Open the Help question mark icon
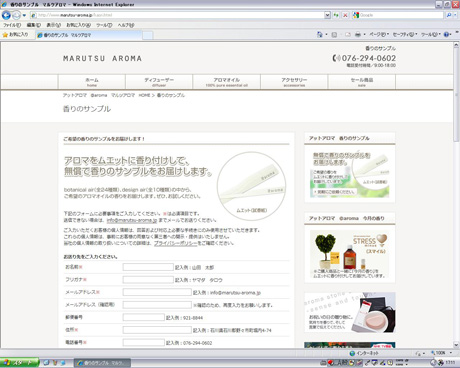Viewport: 460px width, 368px height. tap(446, 34)
